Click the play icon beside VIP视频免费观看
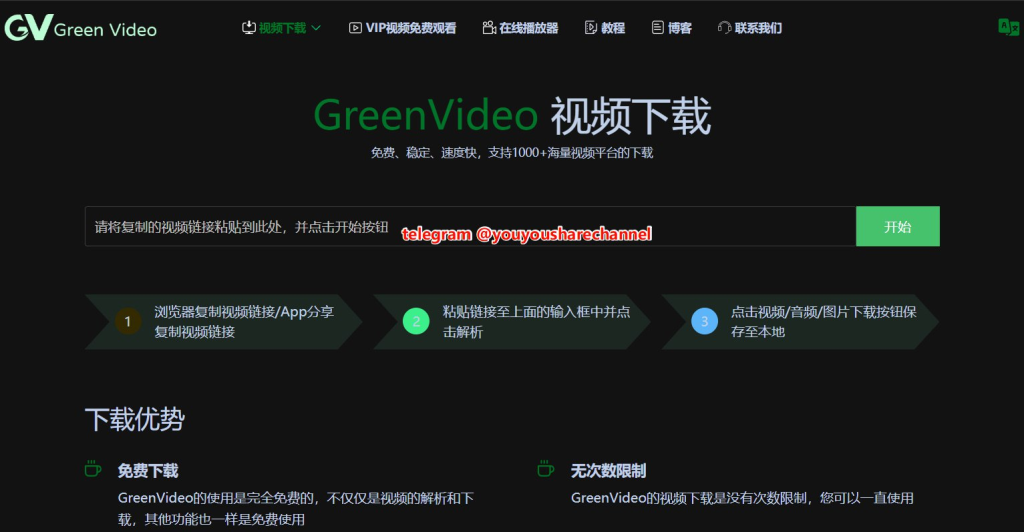1024x532 pixels. point(355,28)
